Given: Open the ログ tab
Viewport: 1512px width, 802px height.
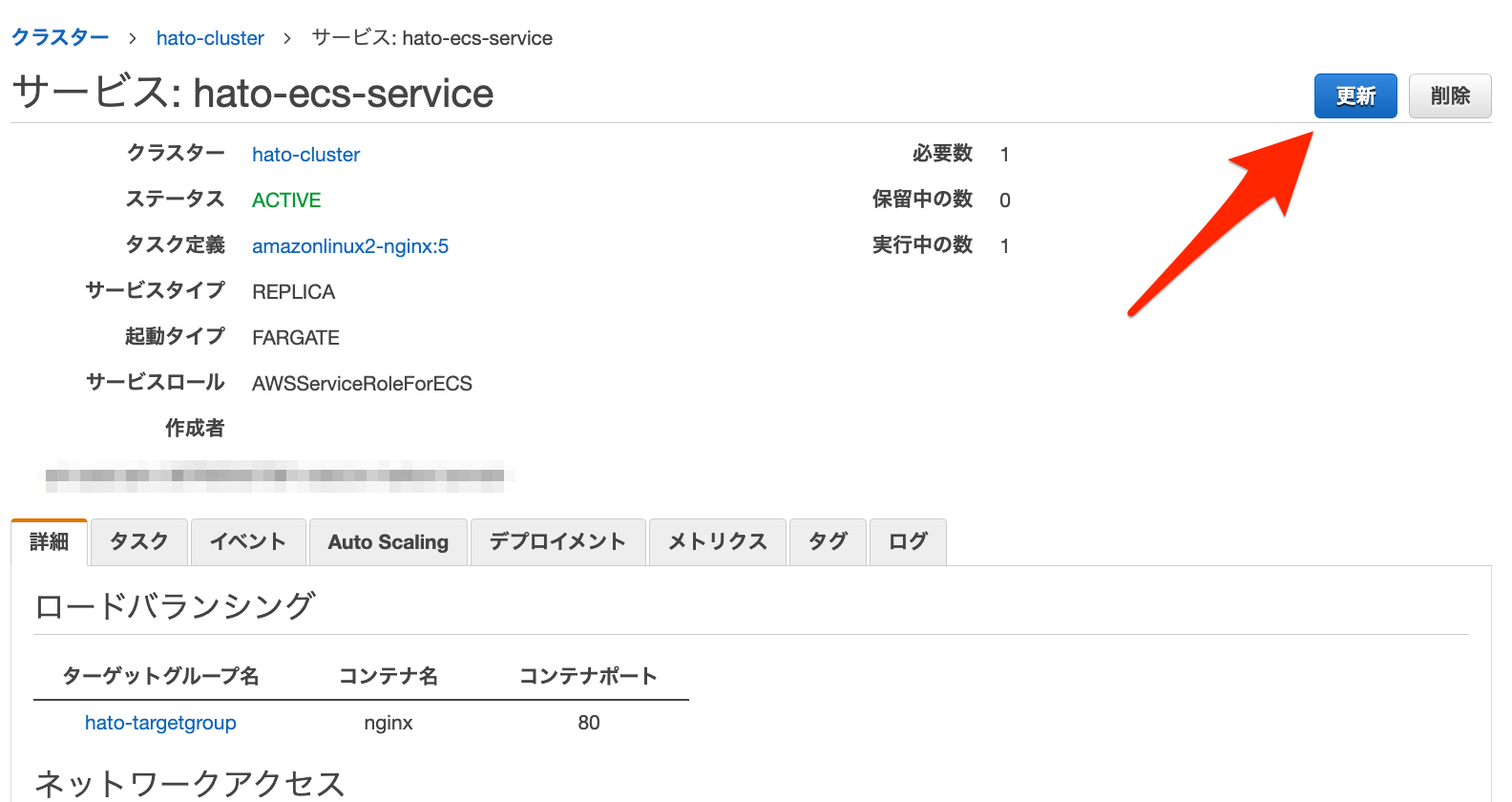Looking at the screenshot, I should (908, 542).
